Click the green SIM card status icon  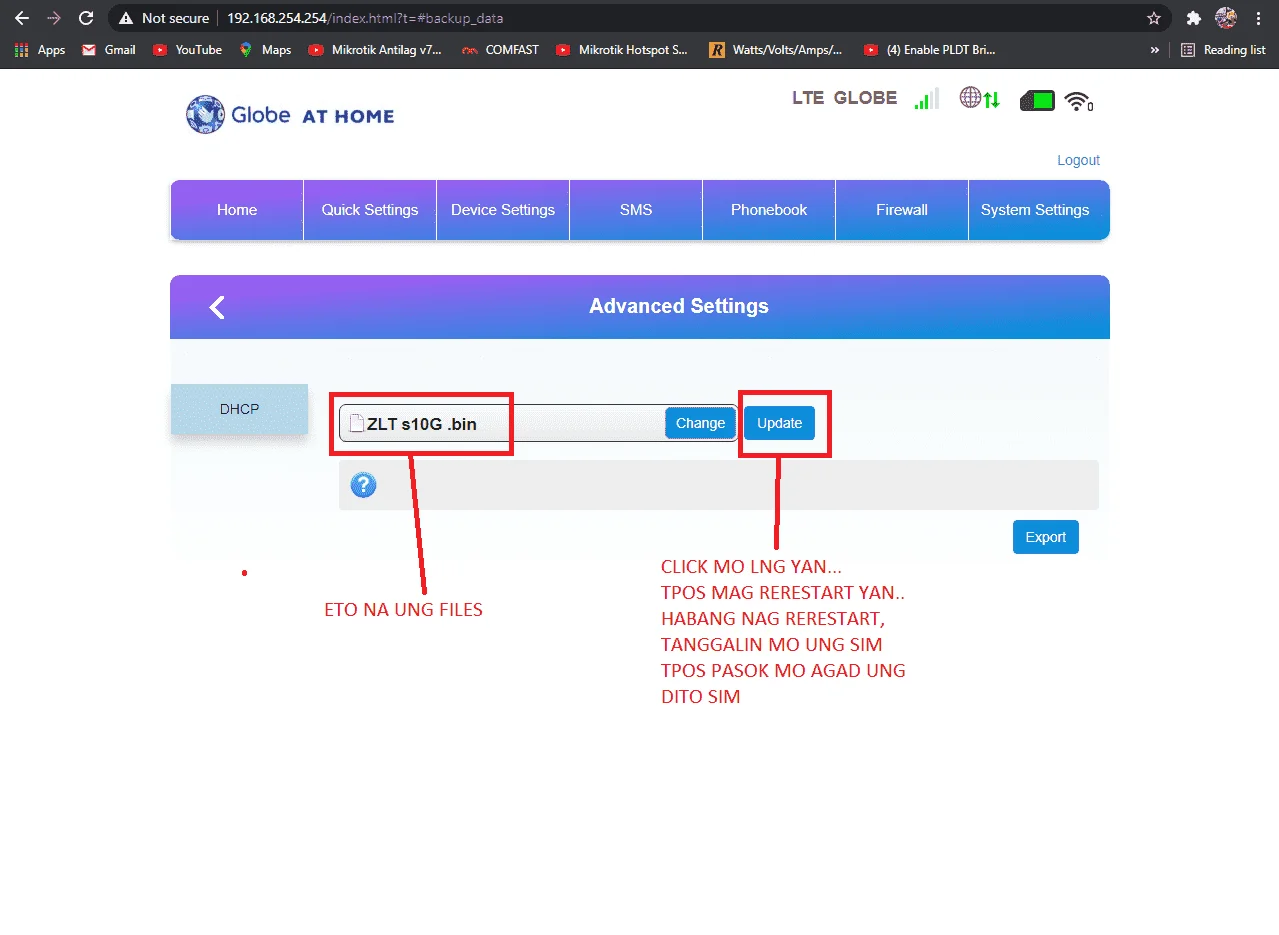[x=1037, y=100]
